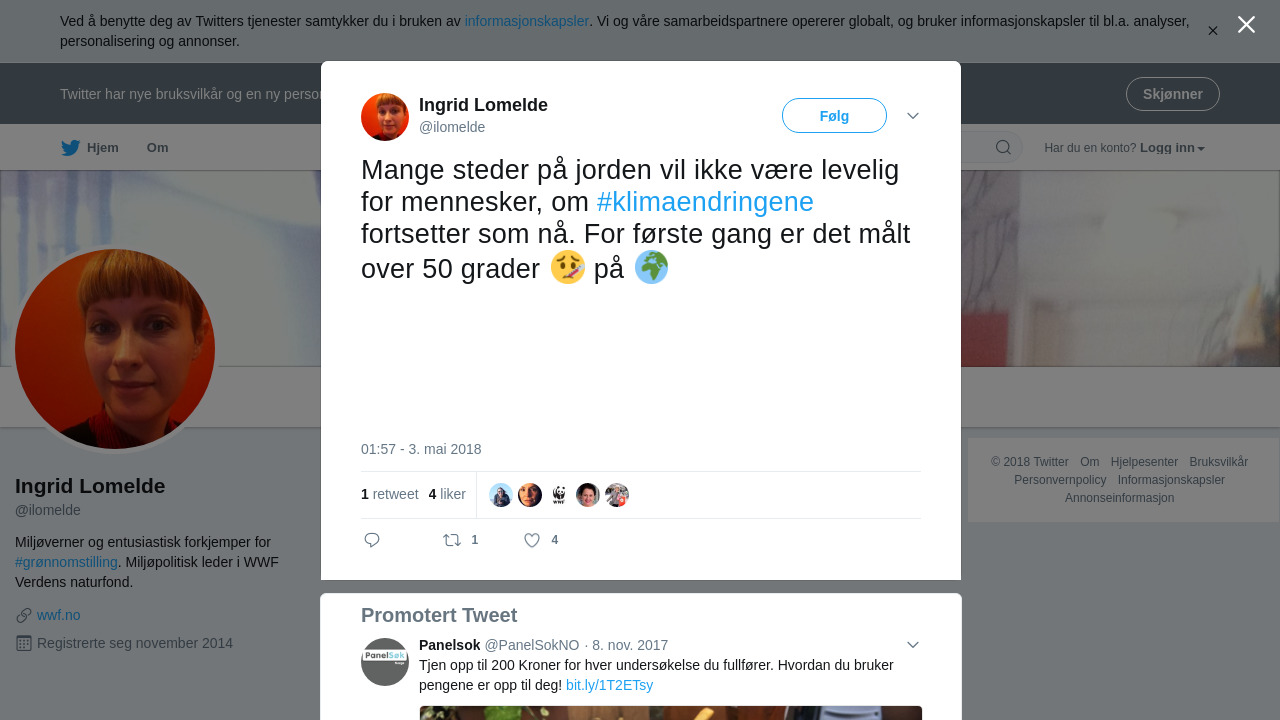This screenshot has height=720, width=1280.
Task: Open the #klimaendringene hashtag link
Action: [x=705, y=202]
